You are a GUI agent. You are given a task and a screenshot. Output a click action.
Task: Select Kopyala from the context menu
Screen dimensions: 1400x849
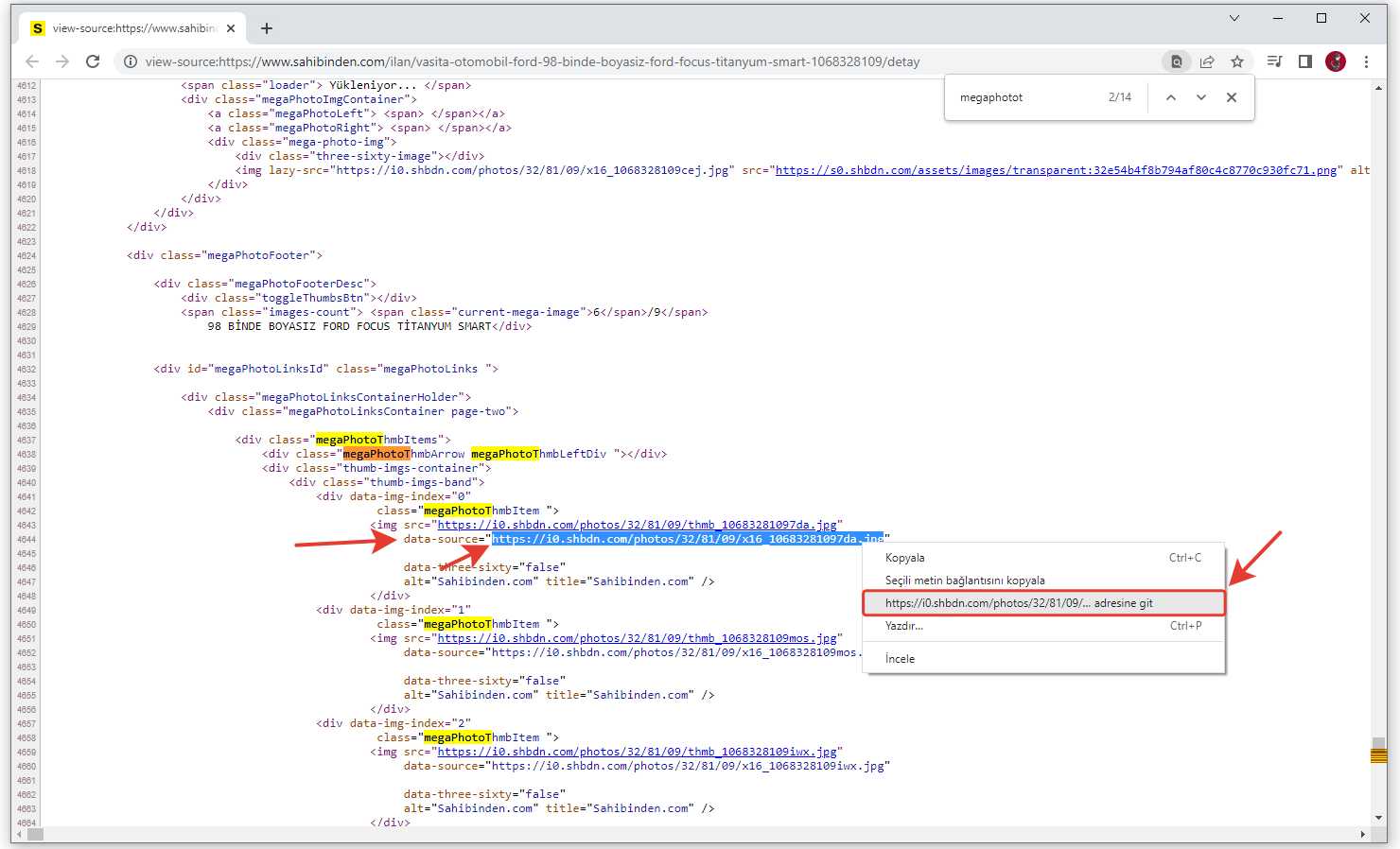click(x=905, y=558)
